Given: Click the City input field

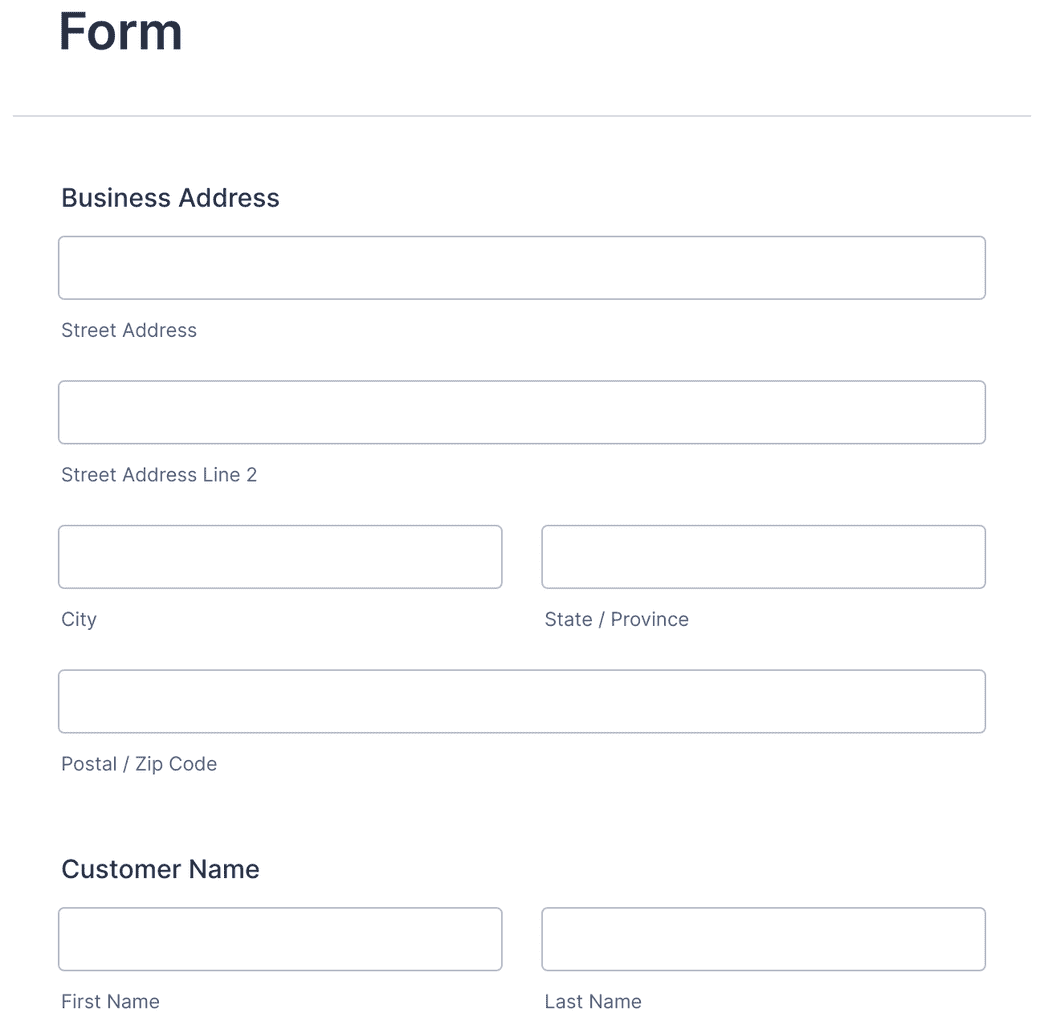Looking at the screenshot, I should [280, 556].
